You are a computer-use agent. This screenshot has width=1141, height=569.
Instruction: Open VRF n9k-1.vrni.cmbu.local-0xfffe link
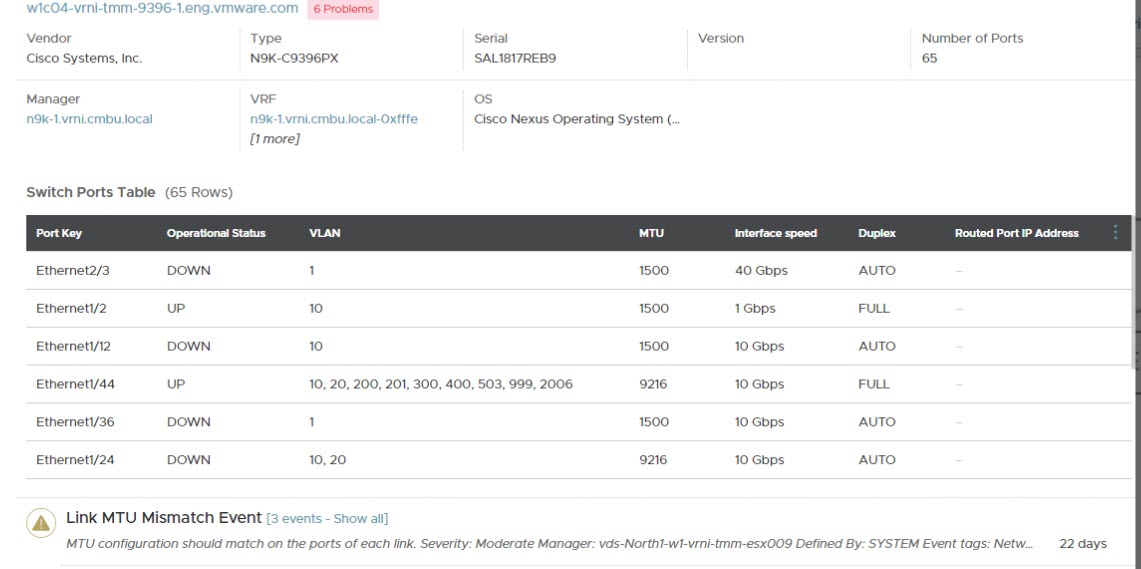click(x=334, y=119)
